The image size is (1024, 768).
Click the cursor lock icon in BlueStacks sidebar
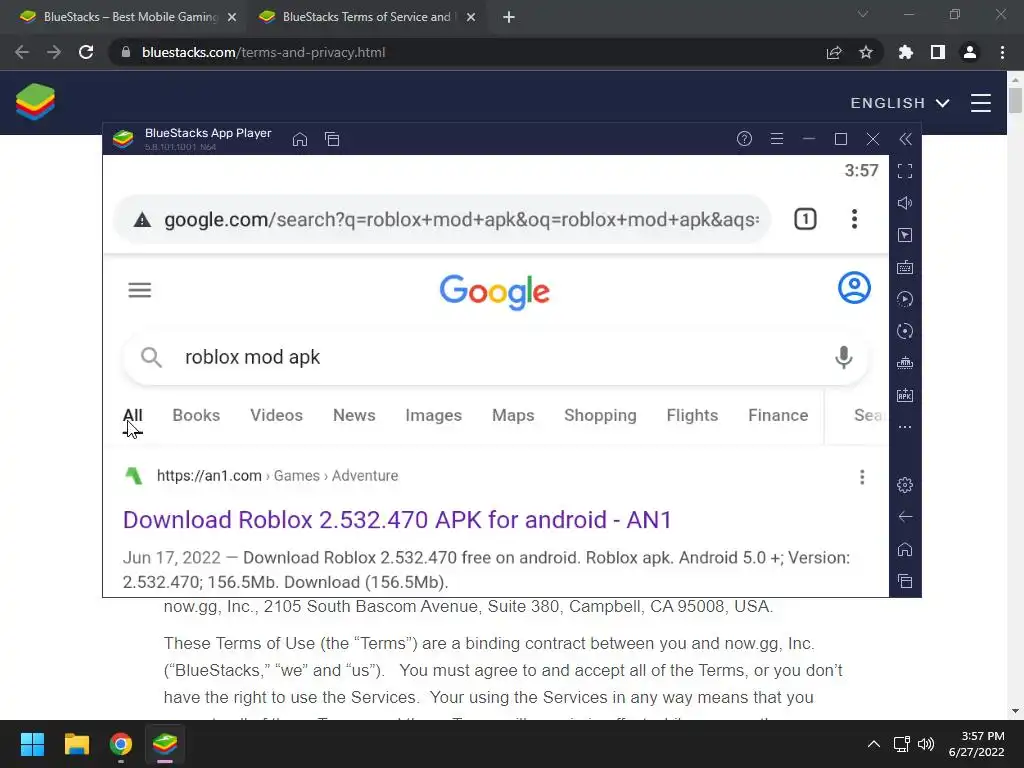[x=904, y=235]
